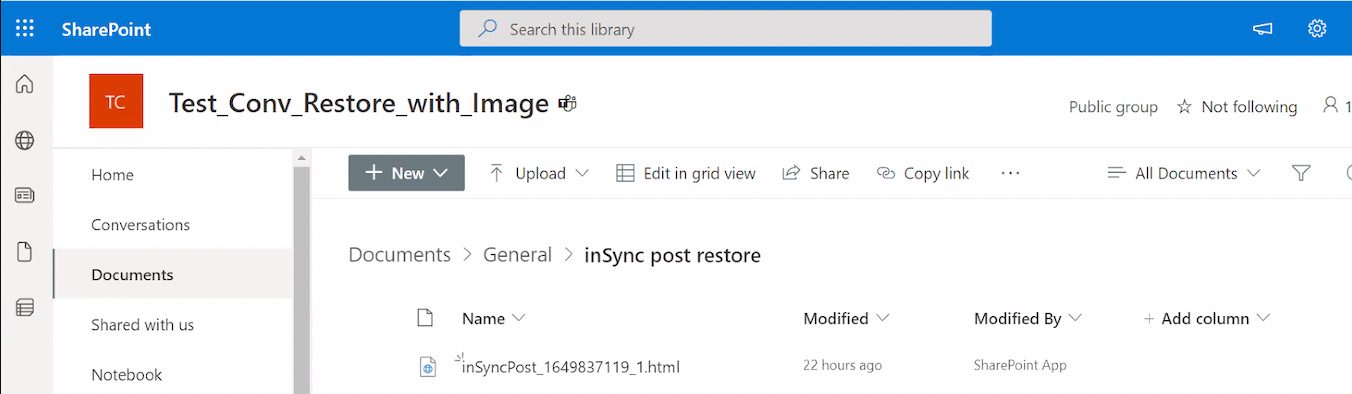This screenshot has width=1352, height=394.
Task: Open the Modified column header dropdown
Action: tap(846, 318)
